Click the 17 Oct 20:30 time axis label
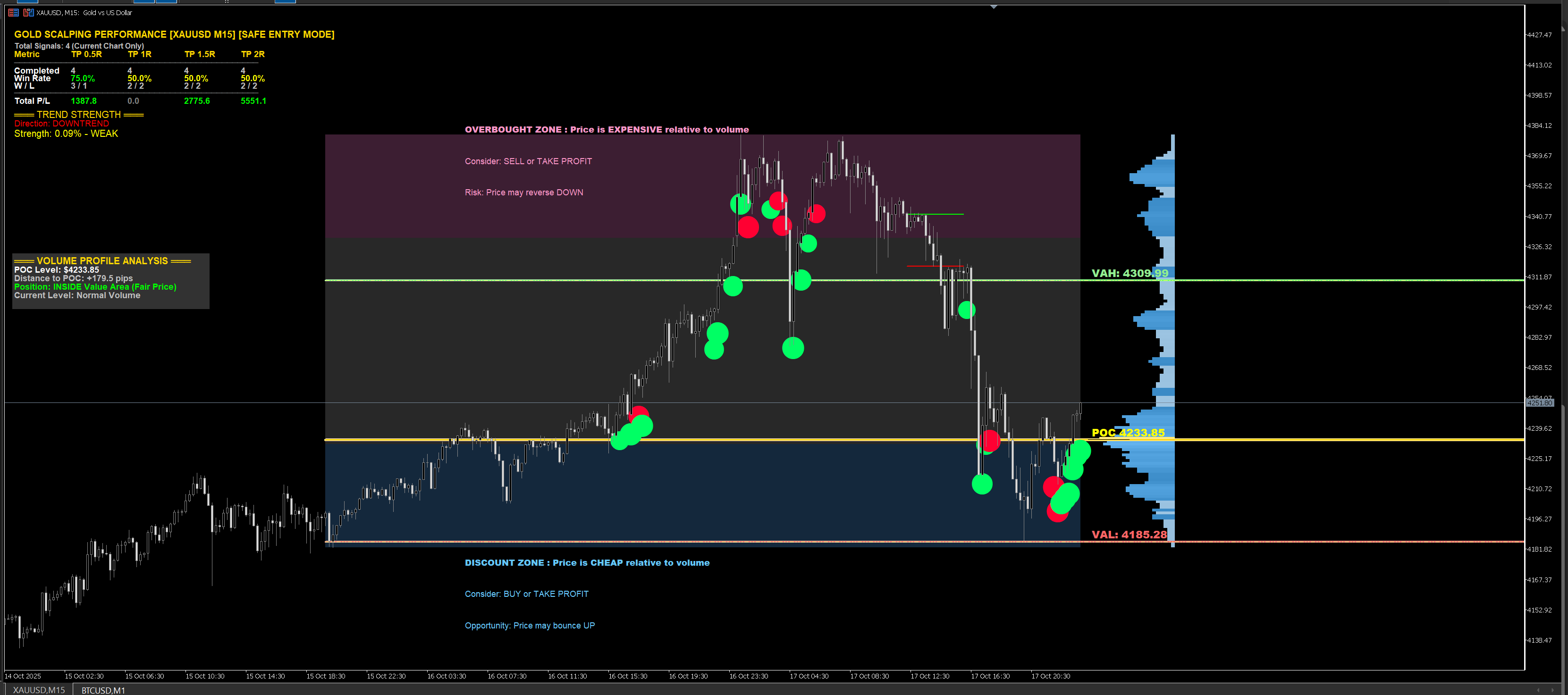The image size is (1568, 695). (1050, 676)
